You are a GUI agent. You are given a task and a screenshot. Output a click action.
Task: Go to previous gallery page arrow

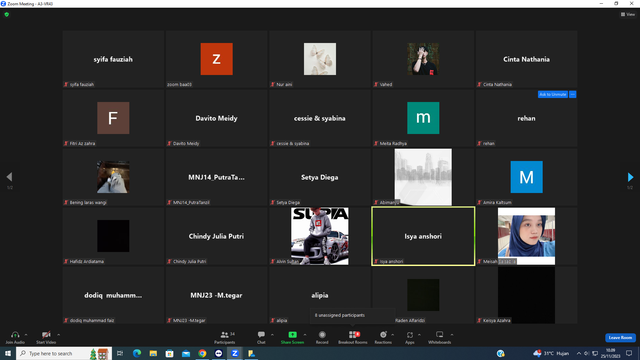[x=9, y=177]
